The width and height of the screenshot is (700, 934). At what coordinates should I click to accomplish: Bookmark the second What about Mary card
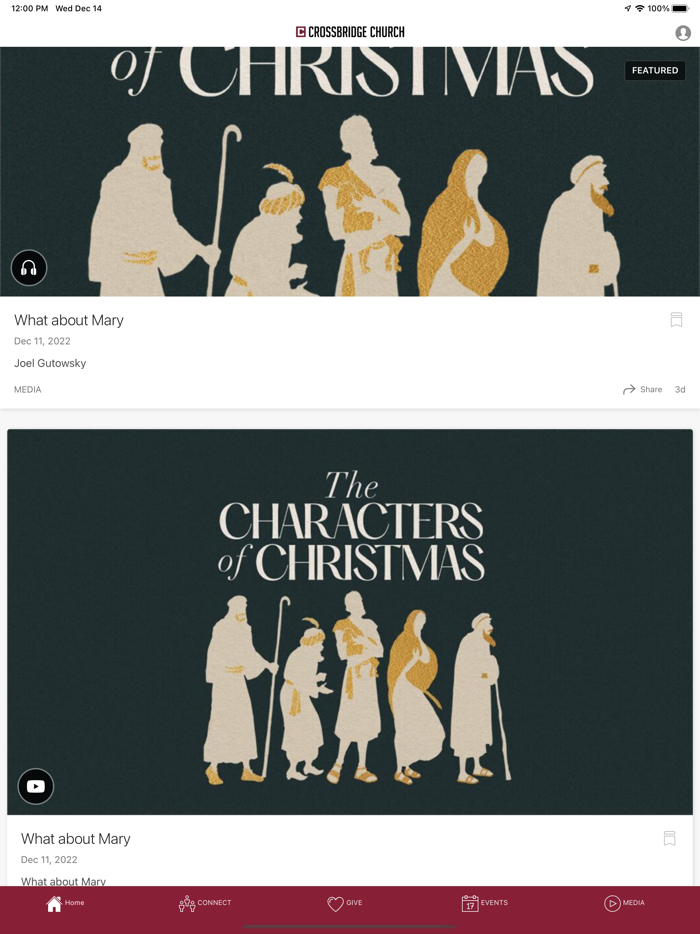670,839
